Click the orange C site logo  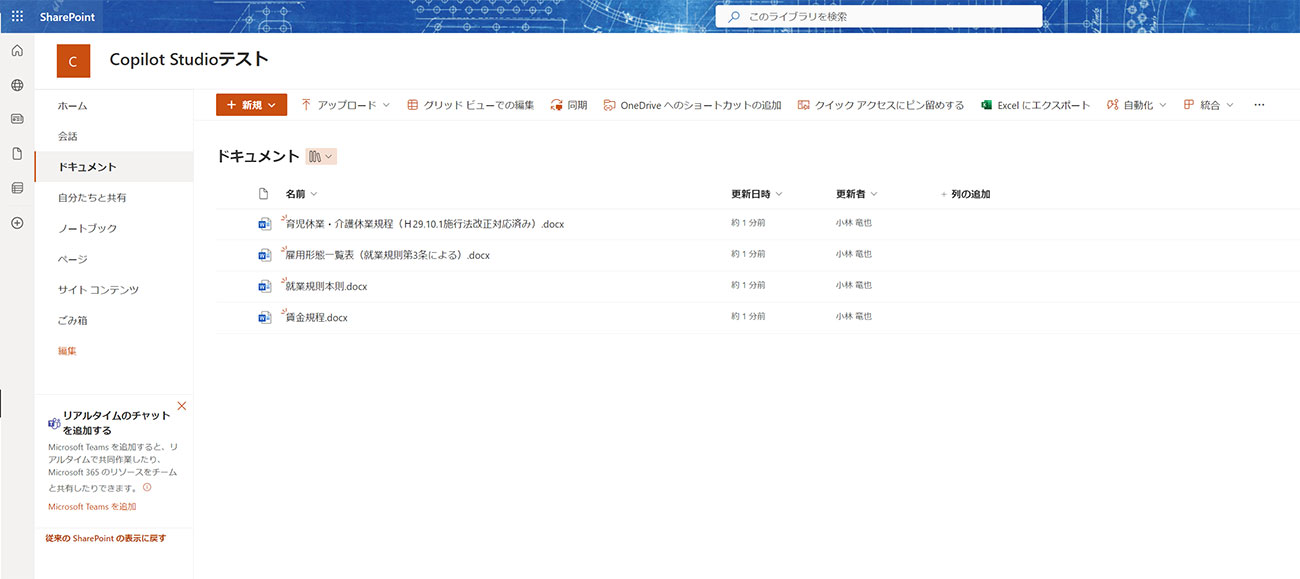point(73,61)
